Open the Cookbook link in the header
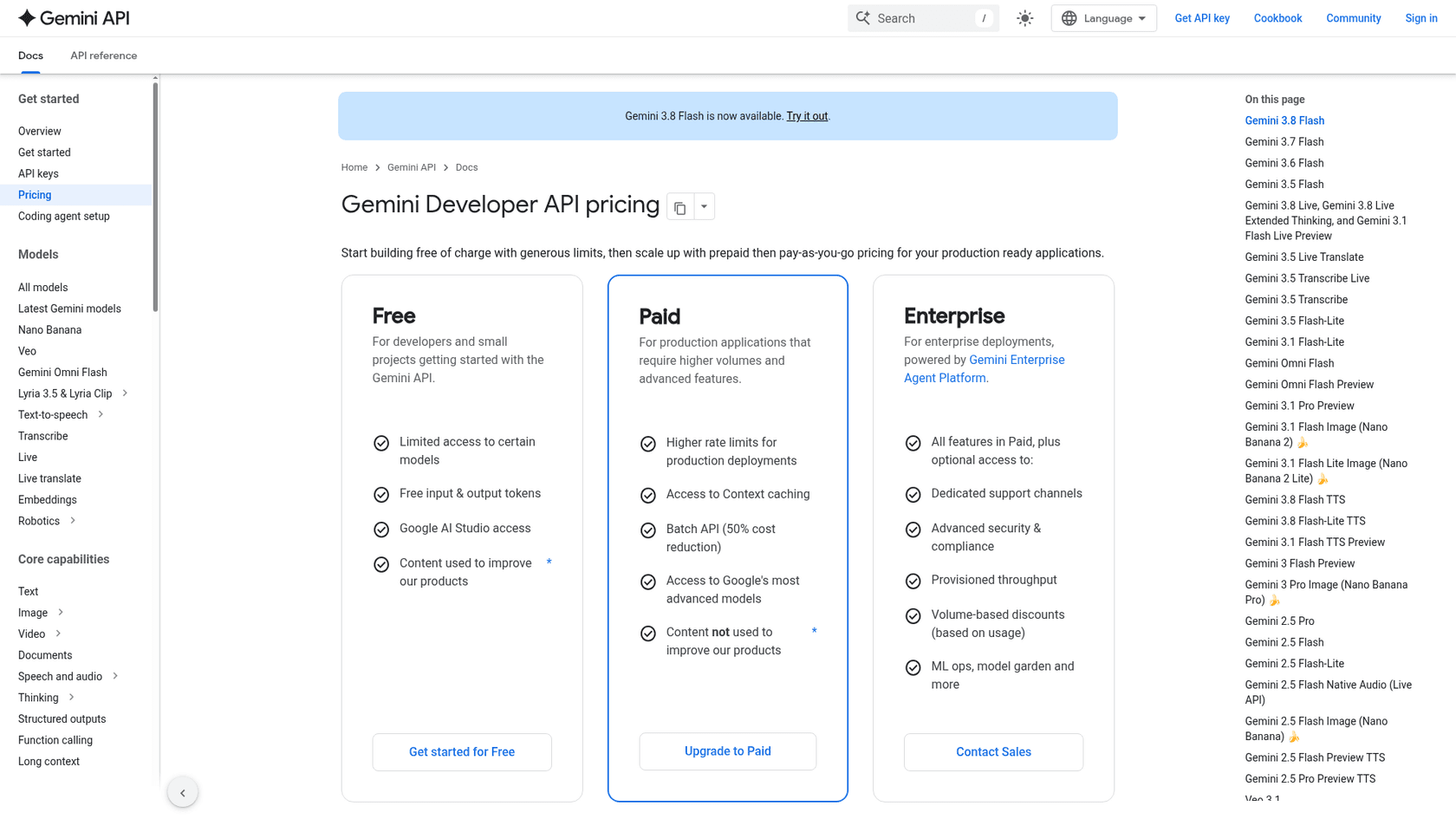Viewport: 1456px width, 819px height. tap(1277, 18)
